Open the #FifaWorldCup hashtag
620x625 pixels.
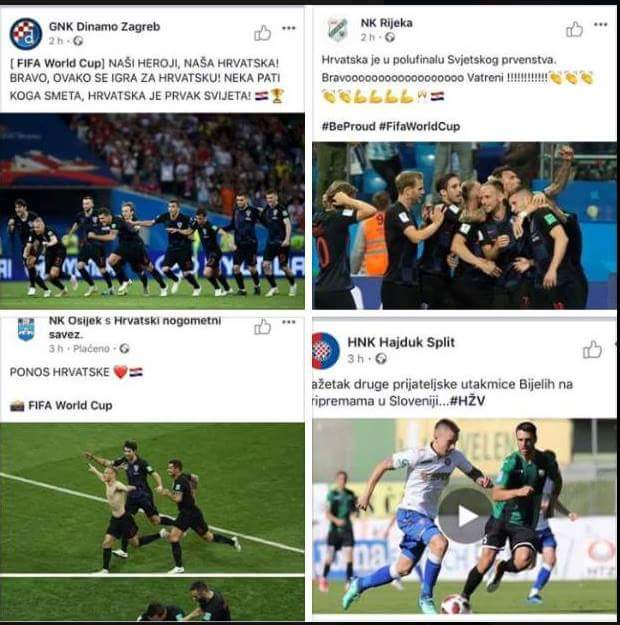(419, 126)
